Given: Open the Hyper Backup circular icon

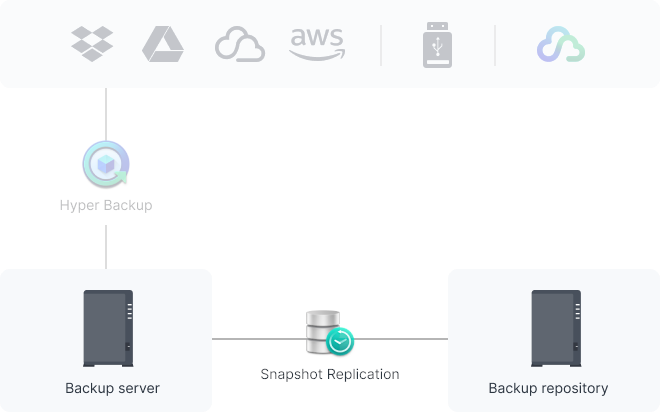Looking at the screenshot, I should [106, 164].
